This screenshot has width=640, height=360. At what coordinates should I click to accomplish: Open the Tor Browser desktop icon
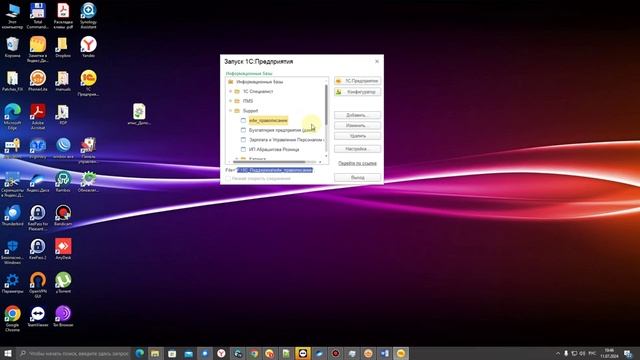(63, 316)
